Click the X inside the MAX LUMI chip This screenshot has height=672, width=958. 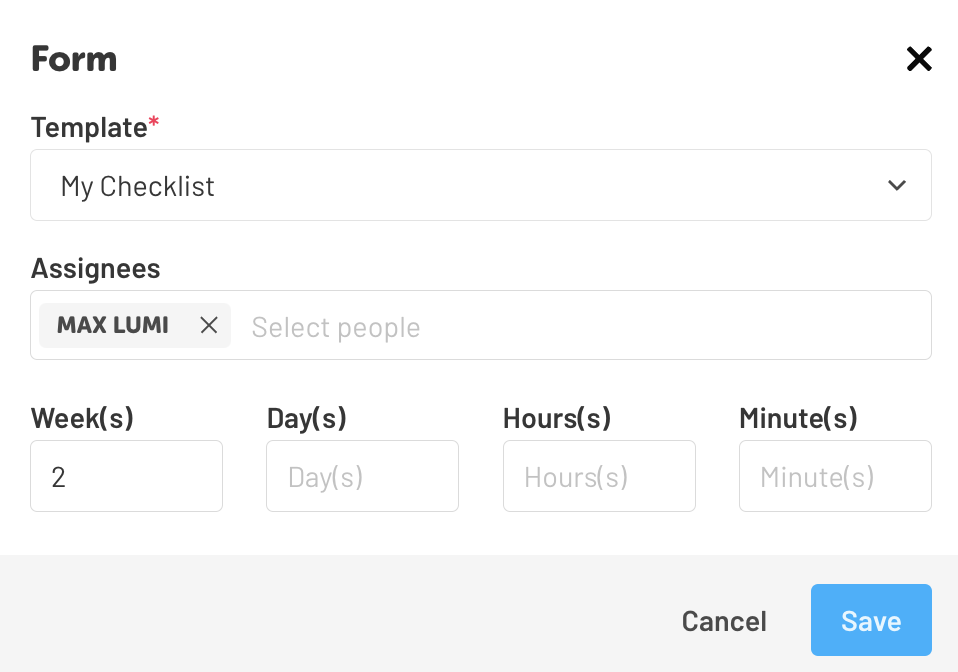click(209, 325)
